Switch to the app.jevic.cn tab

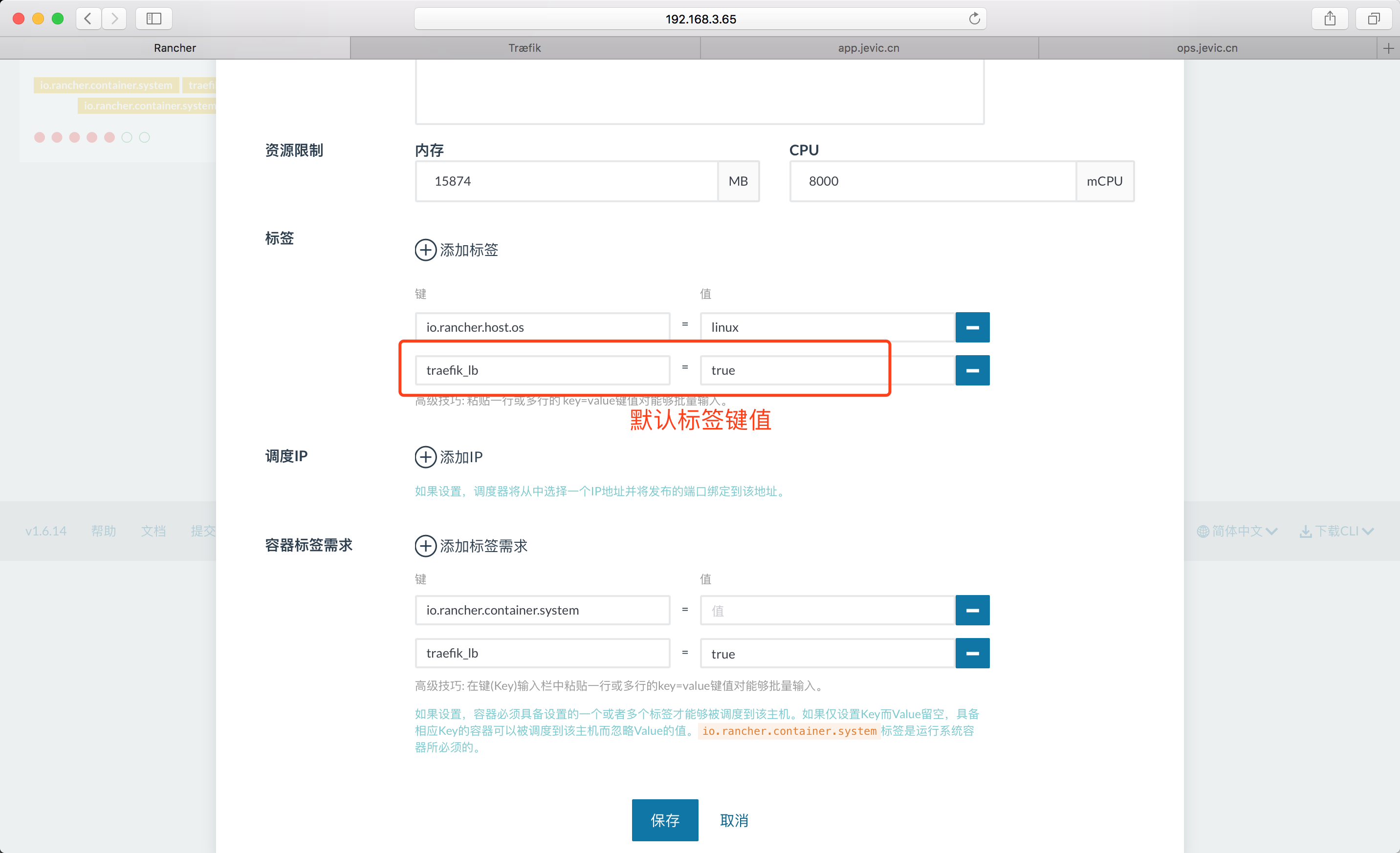pyautogui.click(x=868, y=48)
